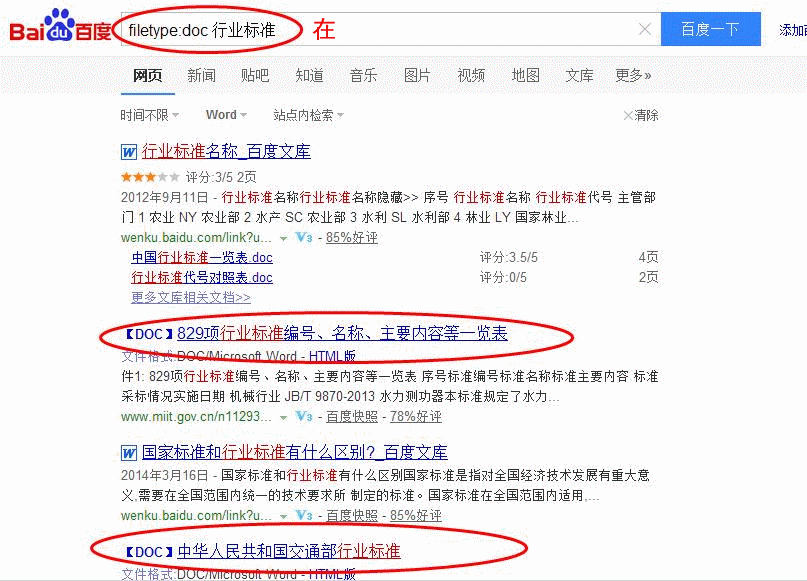Open 中国行业标准一览表.doc link

202,257
